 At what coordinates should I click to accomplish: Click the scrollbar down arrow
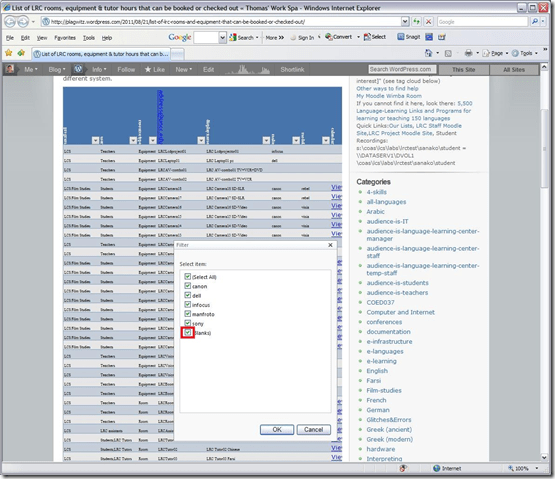tap(544, 457)
